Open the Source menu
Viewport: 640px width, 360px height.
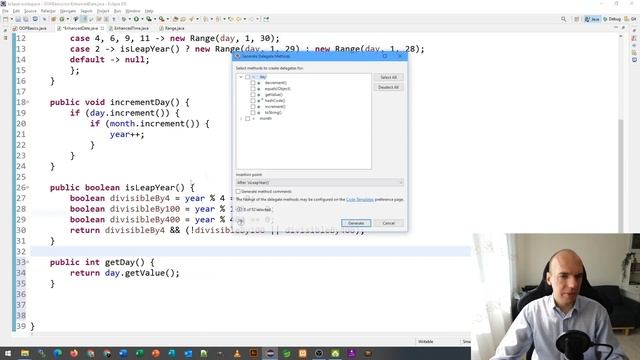30,11
